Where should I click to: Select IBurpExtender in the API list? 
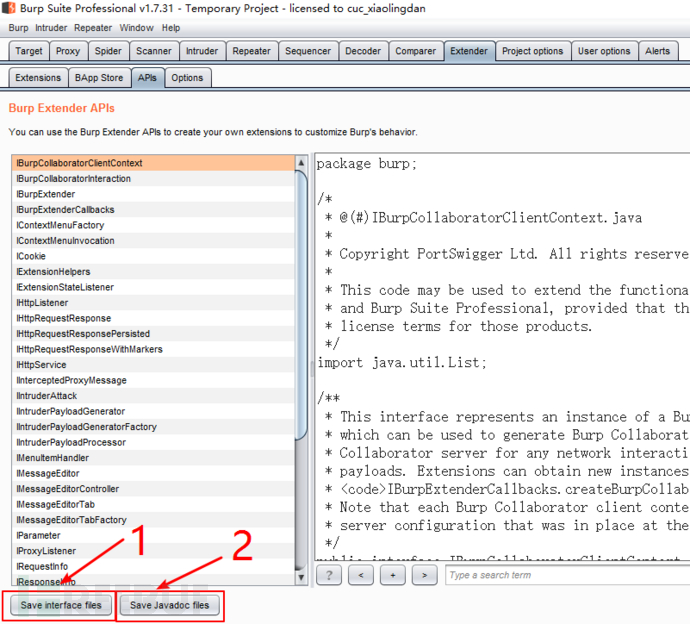[153, 194]
